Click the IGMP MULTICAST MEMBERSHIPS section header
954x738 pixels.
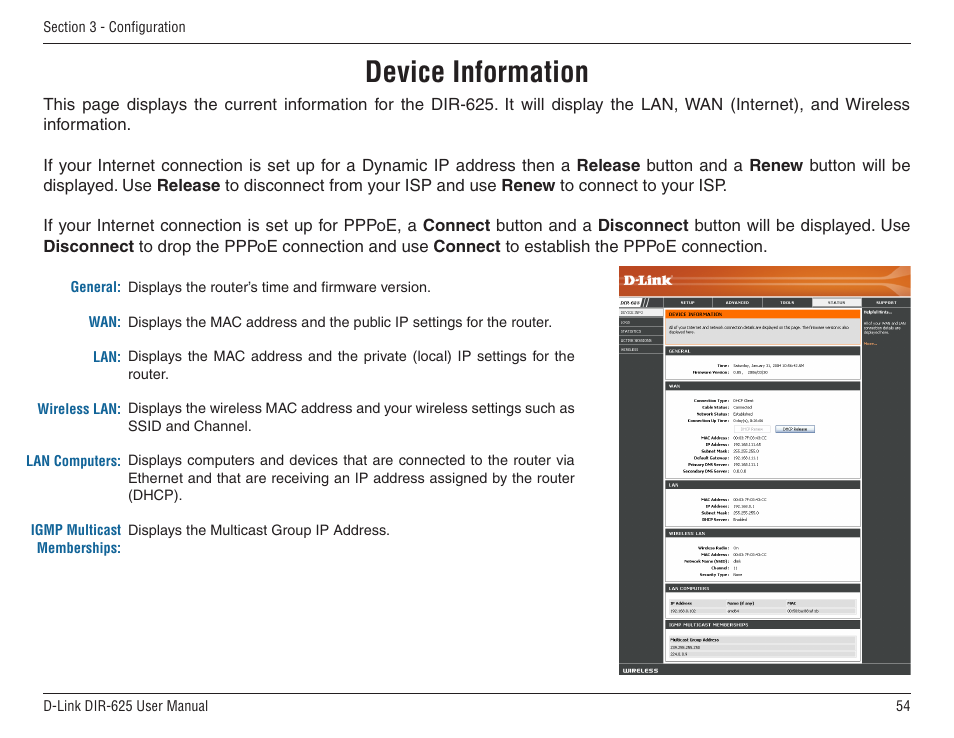pos(763,625)
